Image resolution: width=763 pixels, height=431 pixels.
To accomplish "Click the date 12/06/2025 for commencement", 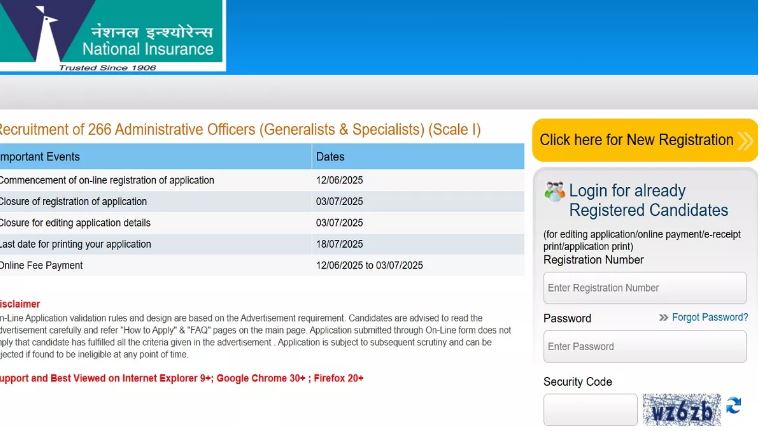I will 339,180.
